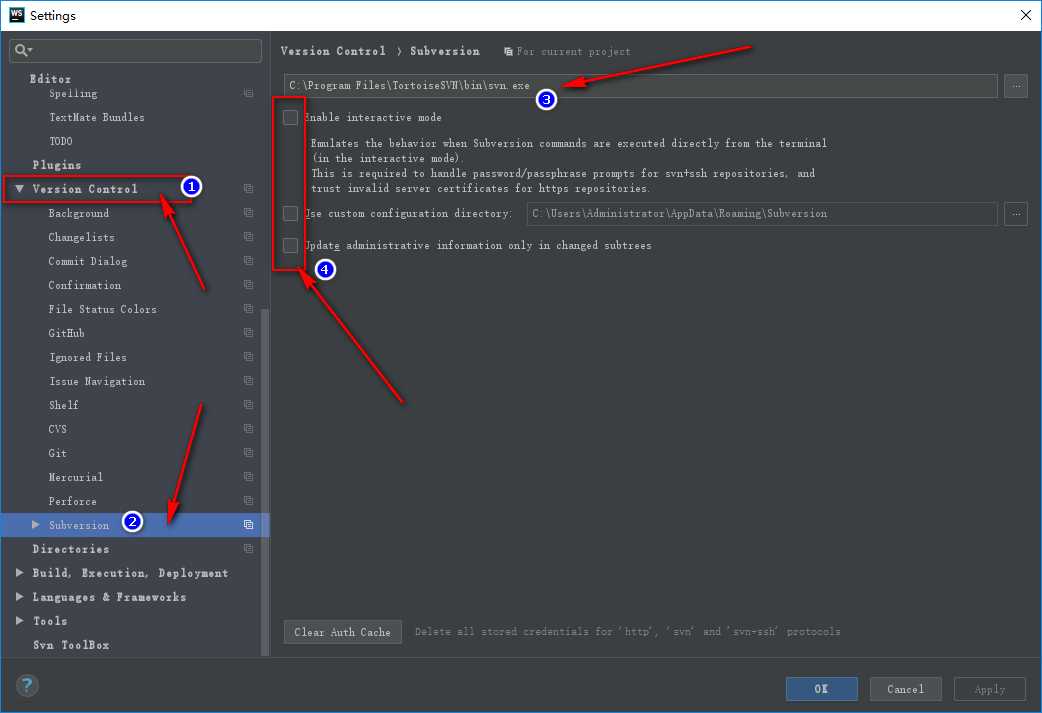Toggle Update administrative information only in changed subtrees
1042x713 pixels.
tap(290, 245)
